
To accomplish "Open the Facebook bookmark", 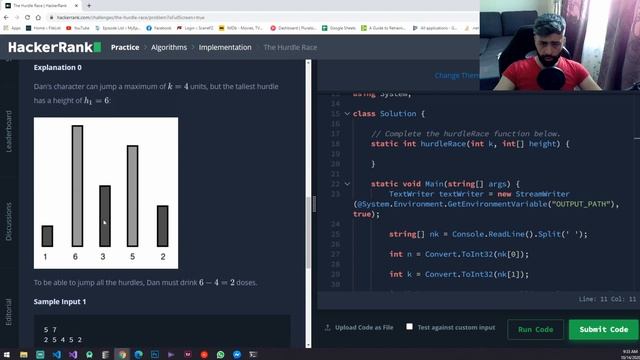I will coord(159,28).
